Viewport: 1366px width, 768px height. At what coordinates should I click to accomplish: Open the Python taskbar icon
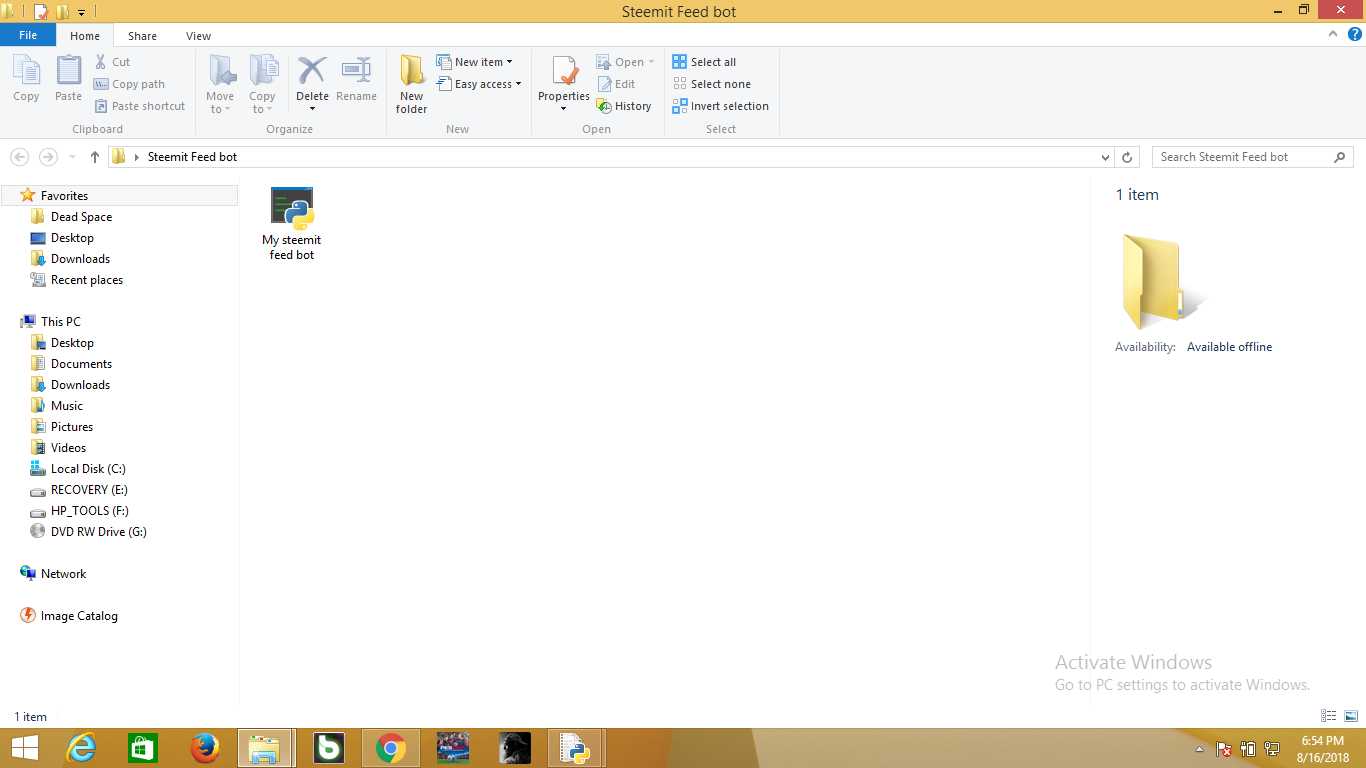pyautogui.click(x=575, y=748)
